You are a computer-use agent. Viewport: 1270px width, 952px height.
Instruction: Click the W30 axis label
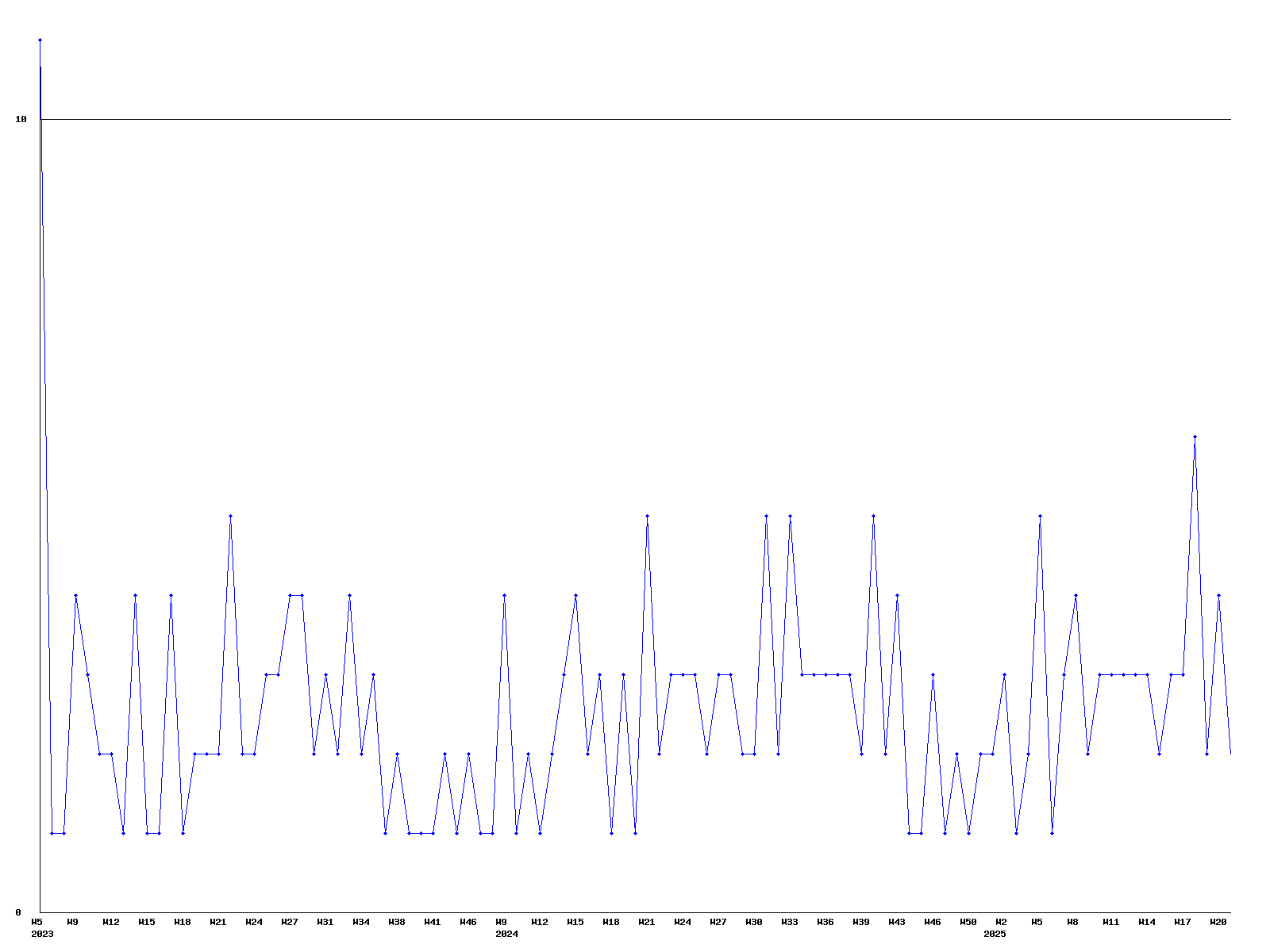pyautogui.click(x=754, y=922)
